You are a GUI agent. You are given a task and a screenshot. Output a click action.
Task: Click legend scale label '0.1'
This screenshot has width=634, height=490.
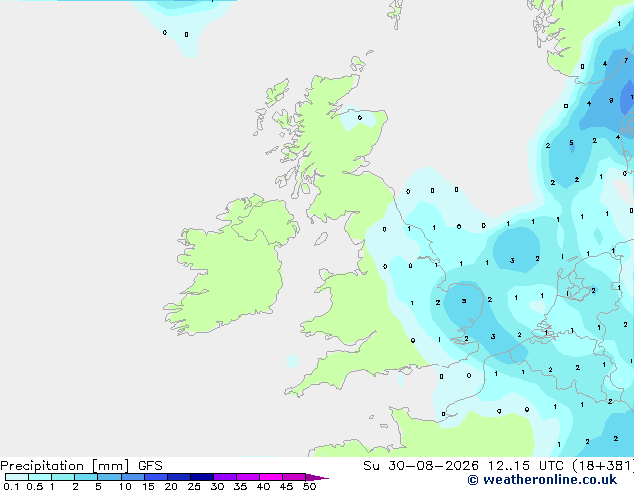[x=11, y=486]
